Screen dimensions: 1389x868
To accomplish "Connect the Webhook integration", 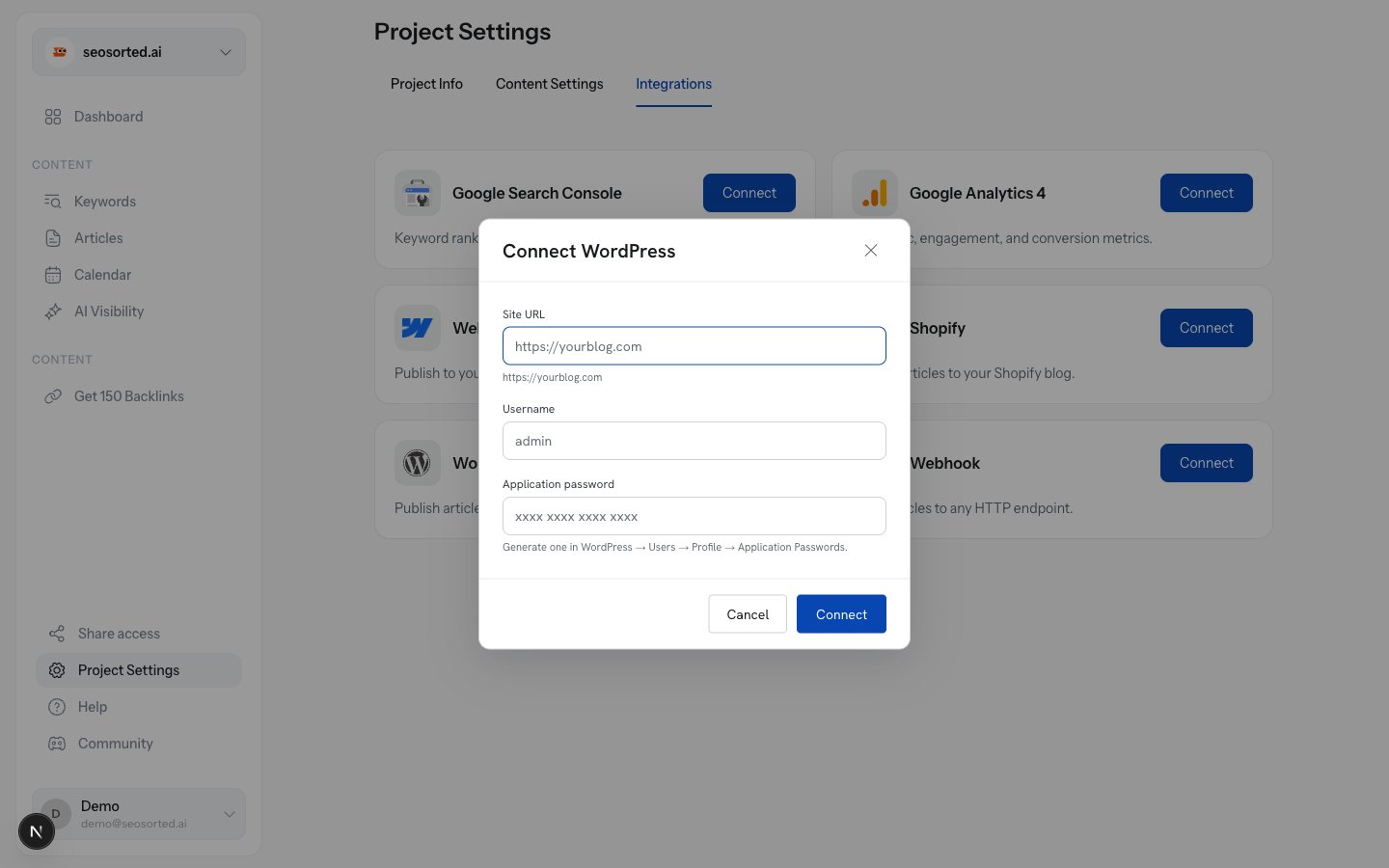I will (x=1207, y=463).
